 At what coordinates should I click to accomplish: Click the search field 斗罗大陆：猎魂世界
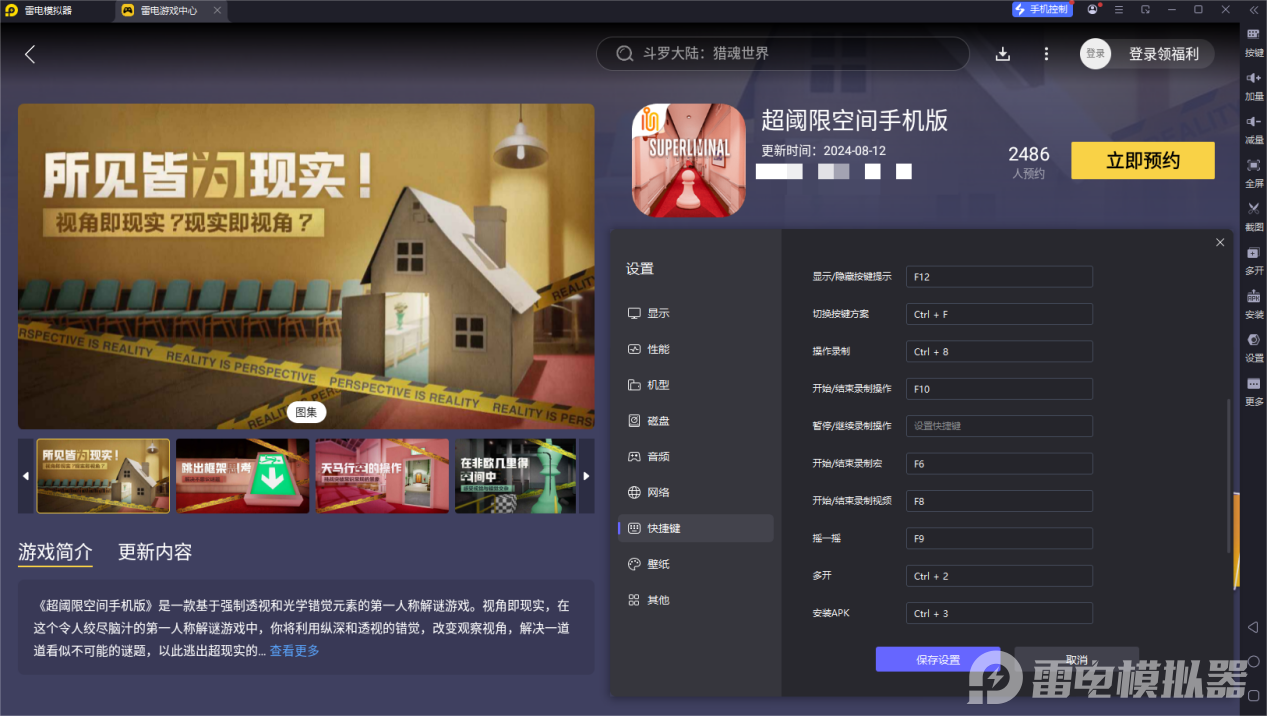[x=783, y=54]
